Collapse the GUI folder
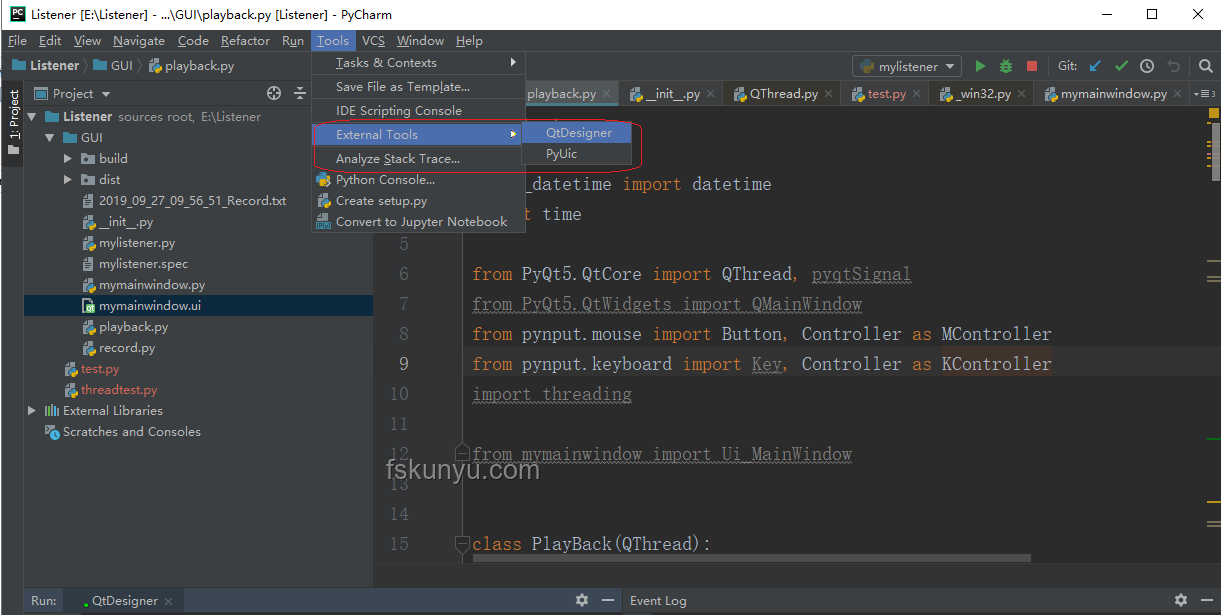This screenshot has height=615, width=1221. click(50, 137)
